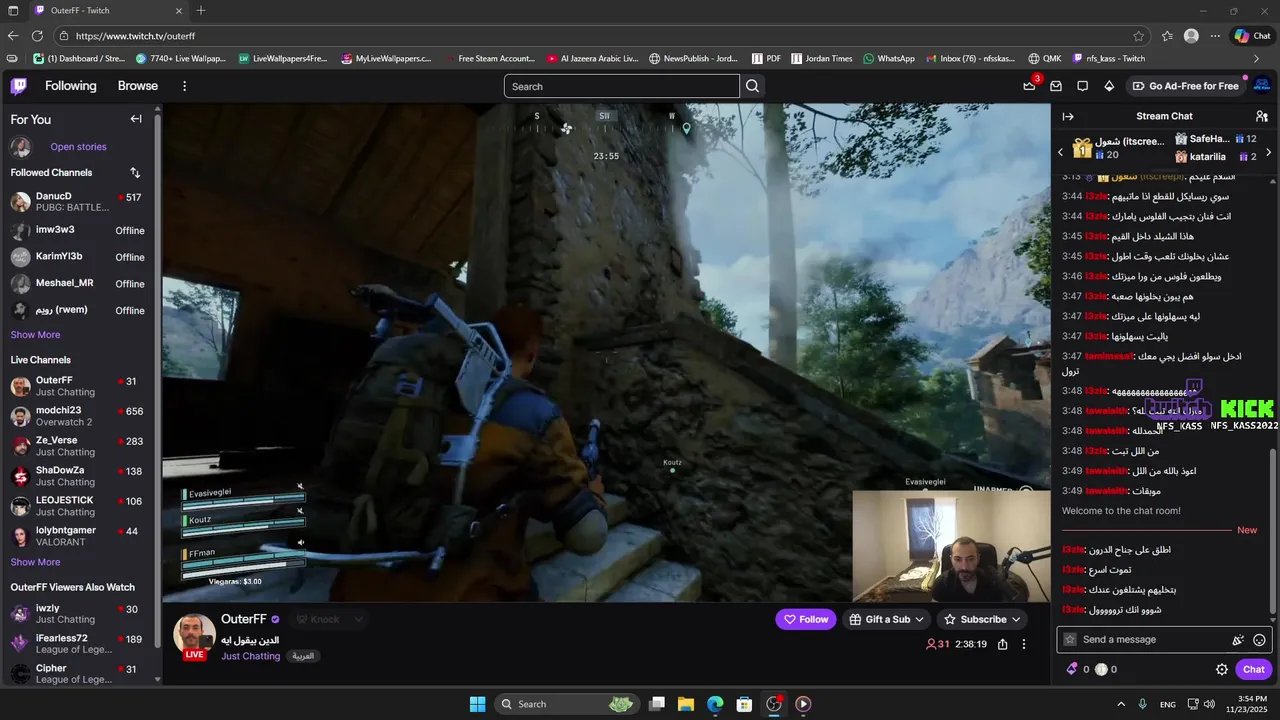The image size is (1280, 720).
Task: Open the WhatsApp bookmark
Action: [x=889, y=58]
